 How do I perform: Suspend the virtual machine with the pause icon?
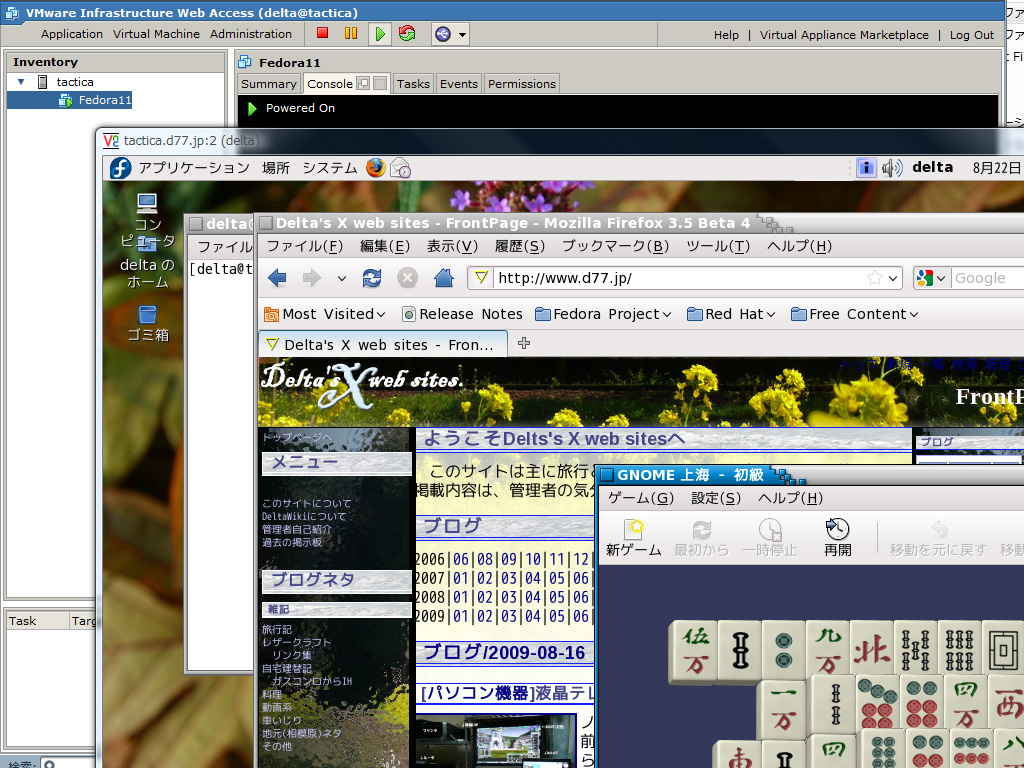click(350, 34)
